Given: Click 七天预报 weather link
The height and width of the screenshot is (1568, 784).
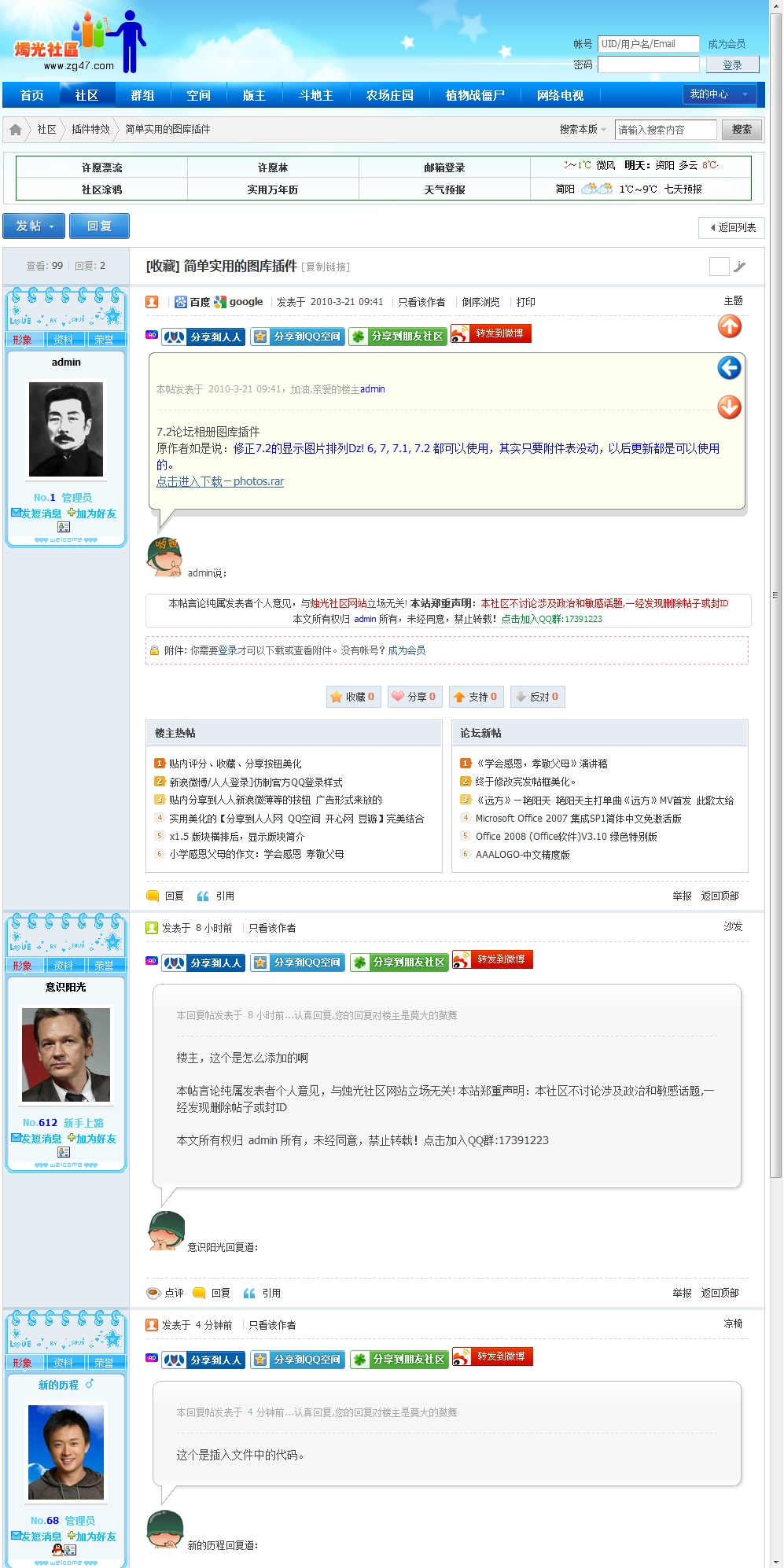Looking at the screenshot, I should [x=683, y=190].
